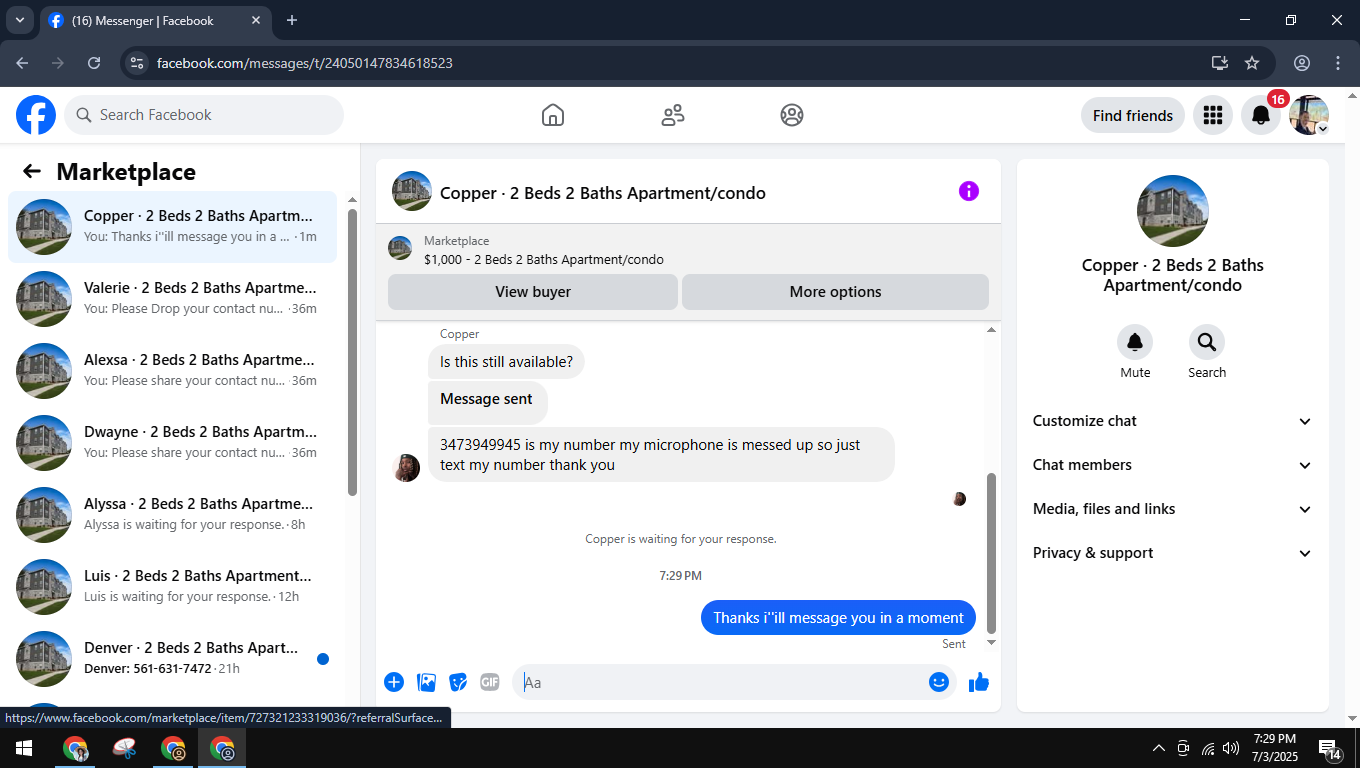Viewport: 1360px width, 768px height.
Task: Attach a file using the photo icon
Action: point(427,682)
